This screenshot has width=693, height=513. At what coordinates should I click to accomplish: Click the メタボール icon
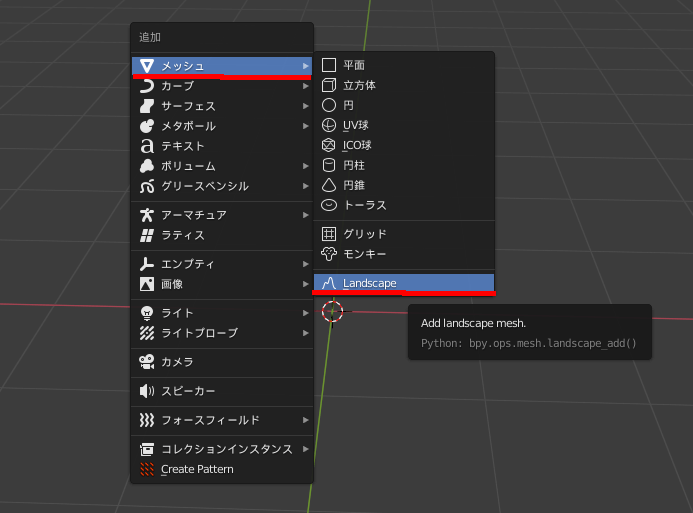point(147,126)
